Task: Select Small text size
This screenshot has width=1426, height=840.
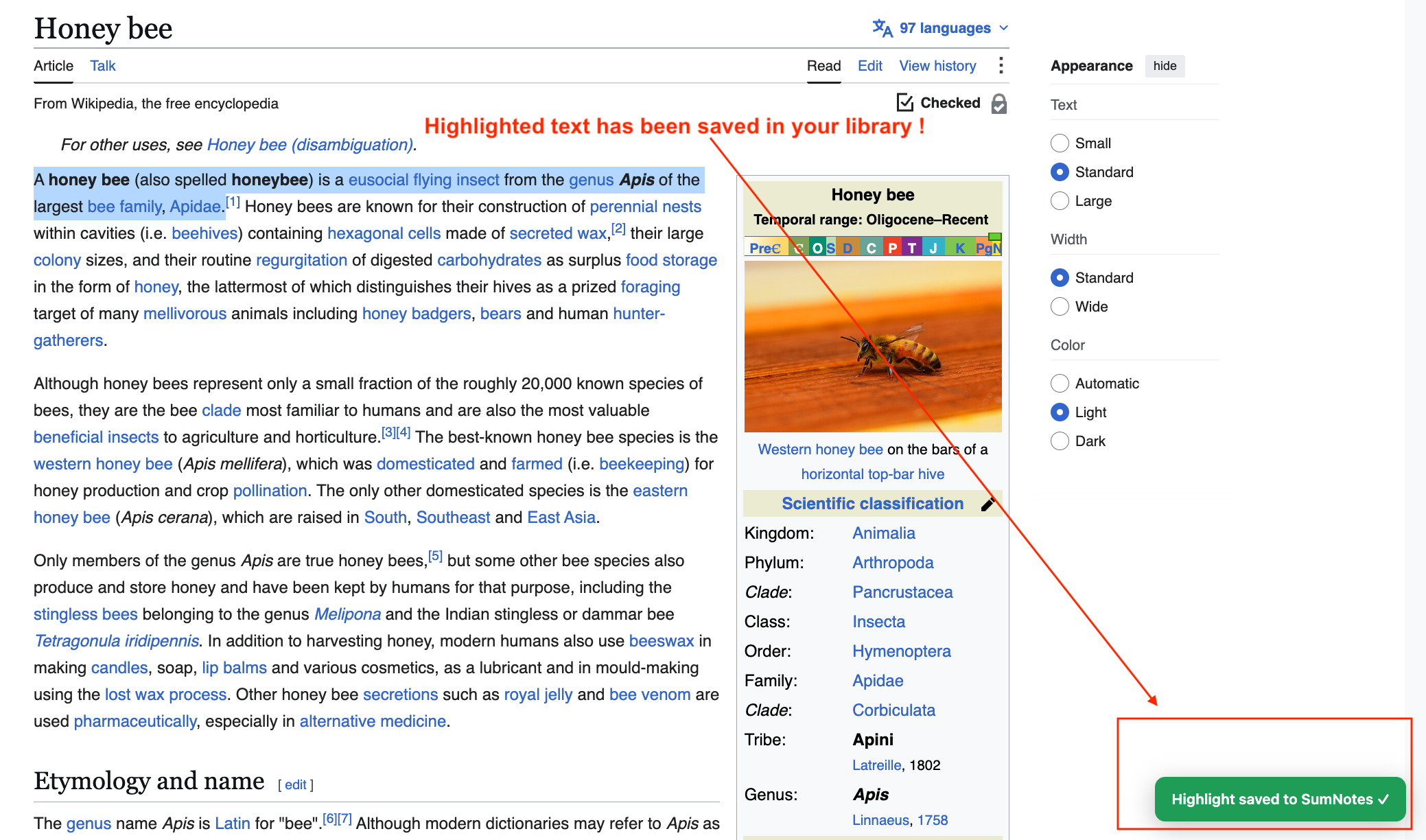Action: [x=1060, y=143]
